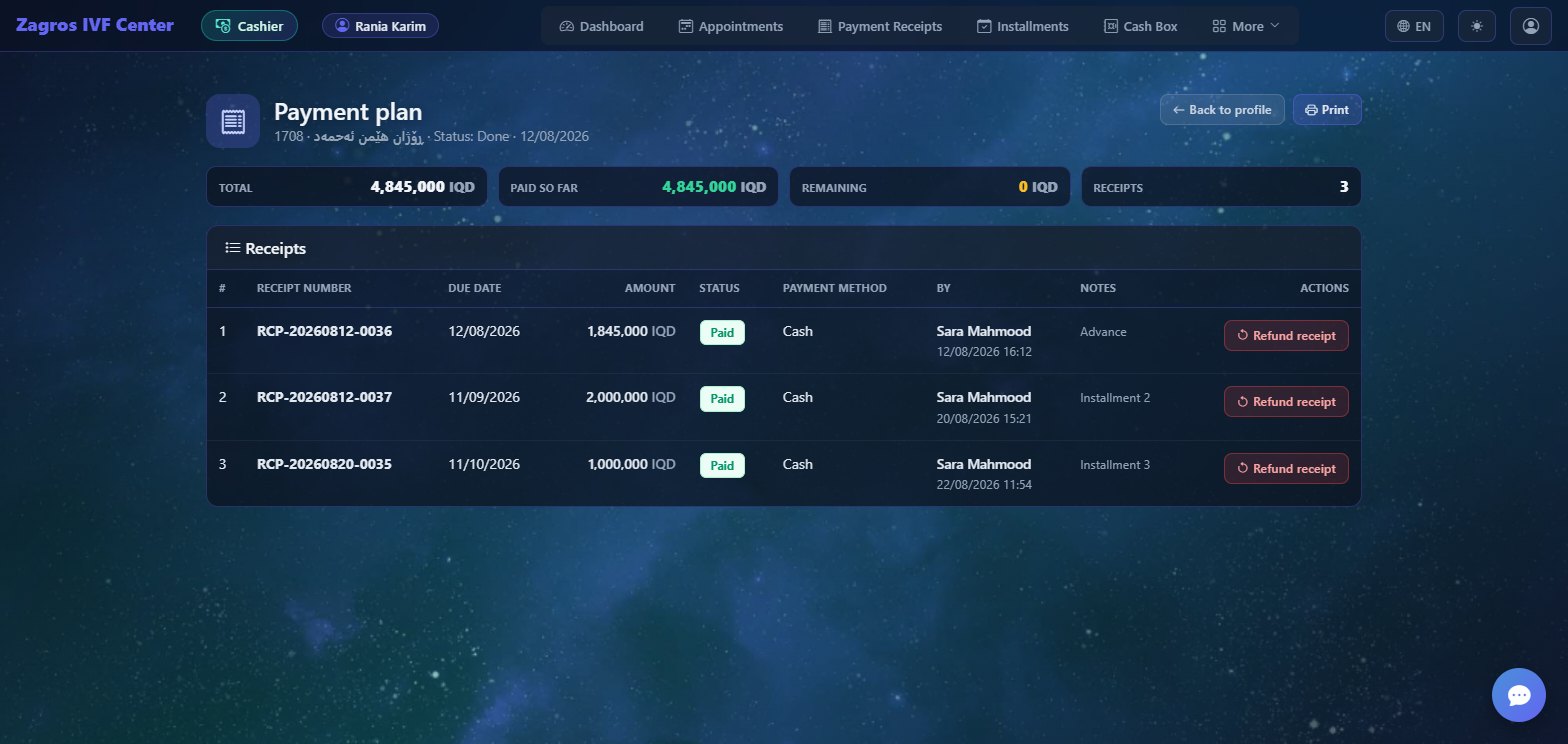Click the DUE DATE column header

pyautogui.click(x=474, y=288)
